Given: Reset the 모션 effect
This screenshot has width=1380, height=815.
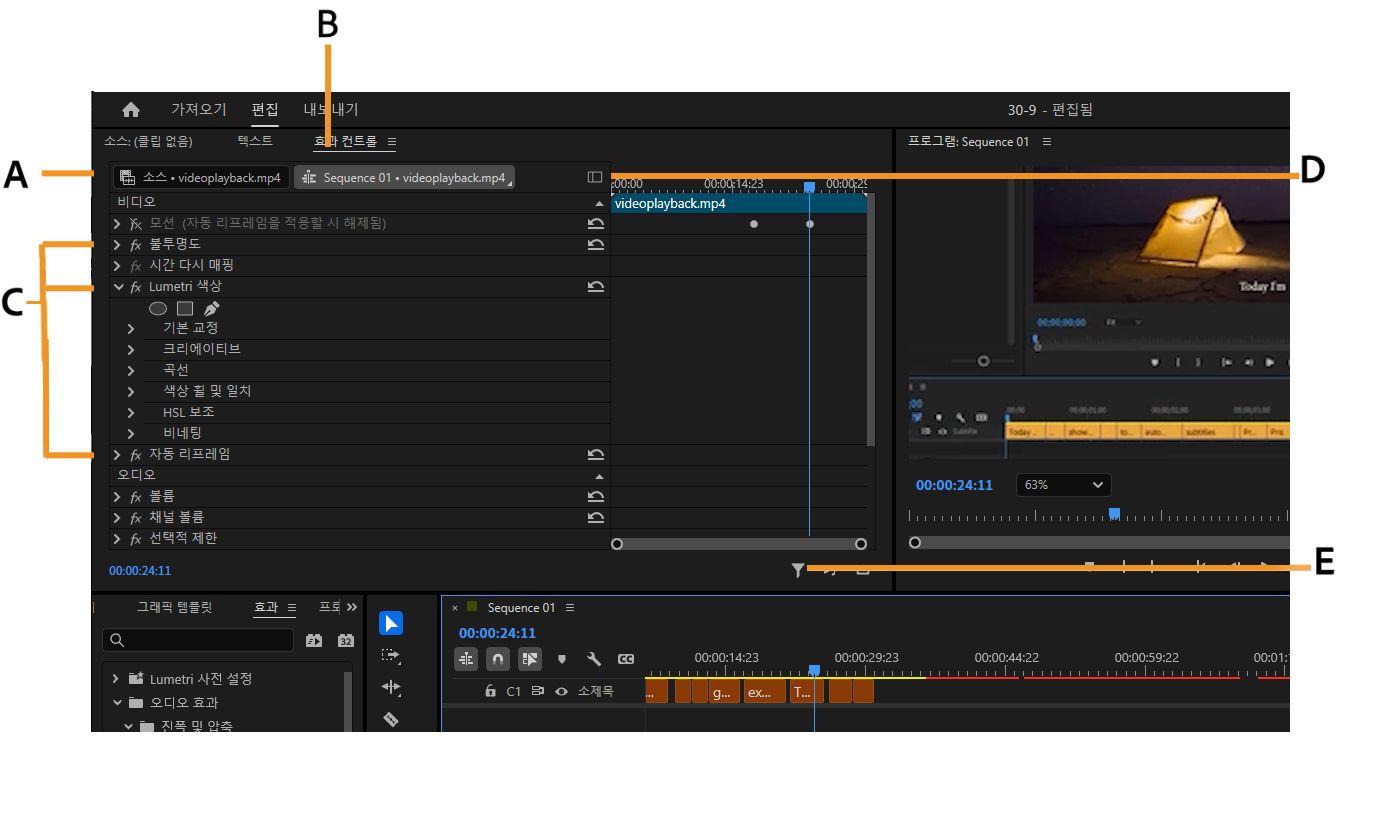Looking at the screenshot, I should point(596,224).
